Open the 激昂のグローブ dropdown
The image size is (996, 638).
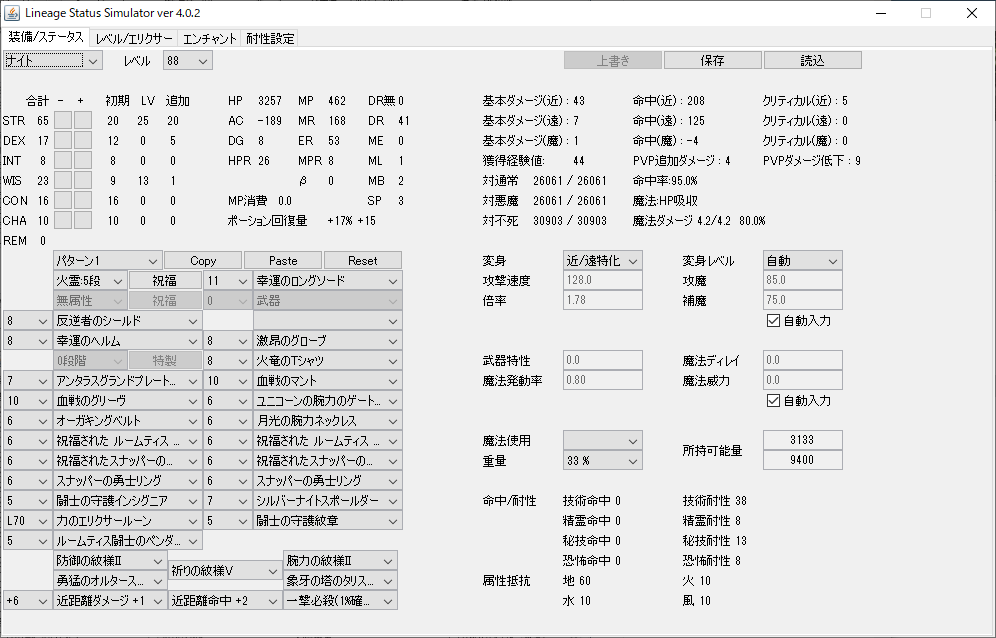click(328, 341)
